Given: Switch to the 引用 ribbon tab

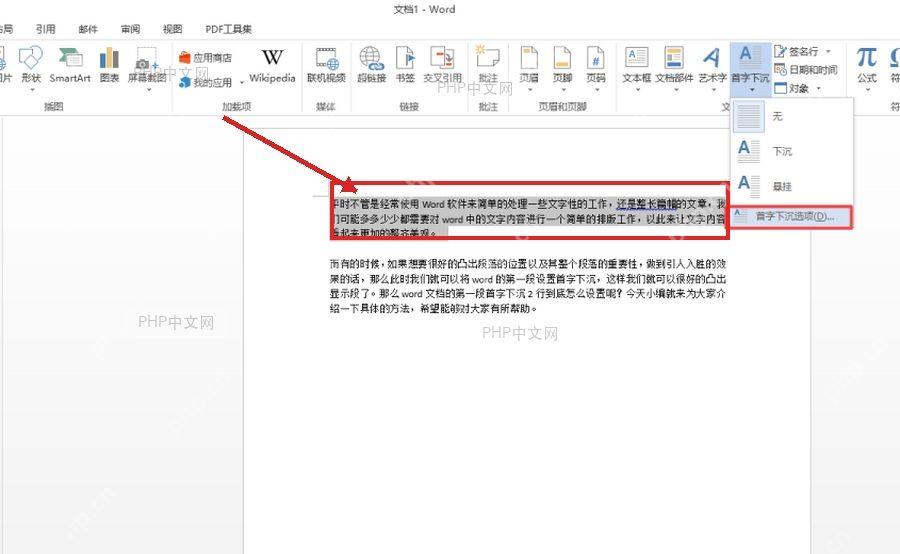Looking at the screenshot, I should pos(45,29).
